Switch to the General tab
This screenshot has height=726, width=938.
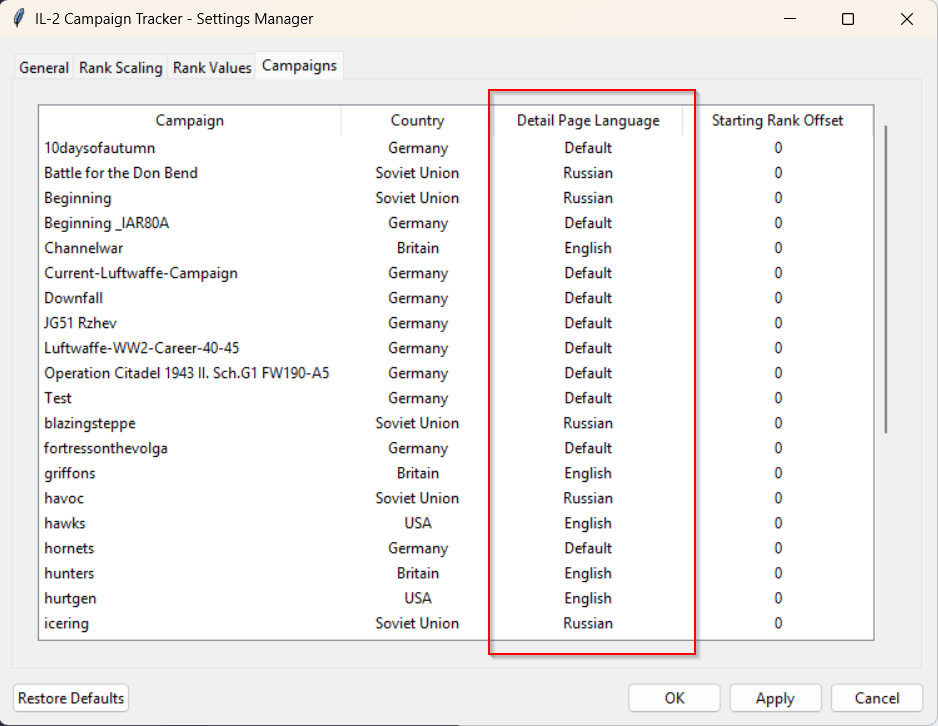(x=44, y=68)
